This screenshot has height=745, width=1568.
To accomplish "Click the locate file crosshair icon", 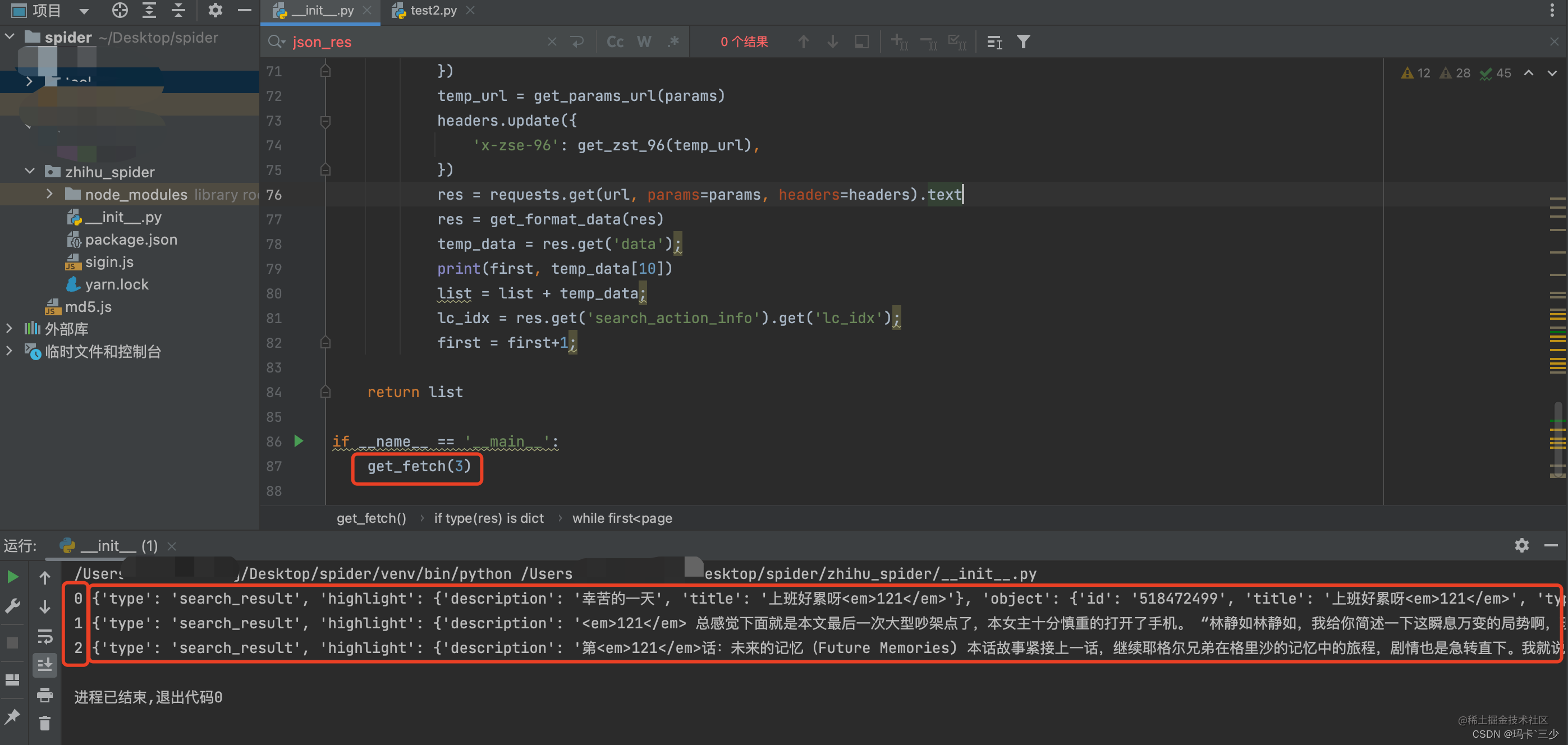I will click(120, 10).
